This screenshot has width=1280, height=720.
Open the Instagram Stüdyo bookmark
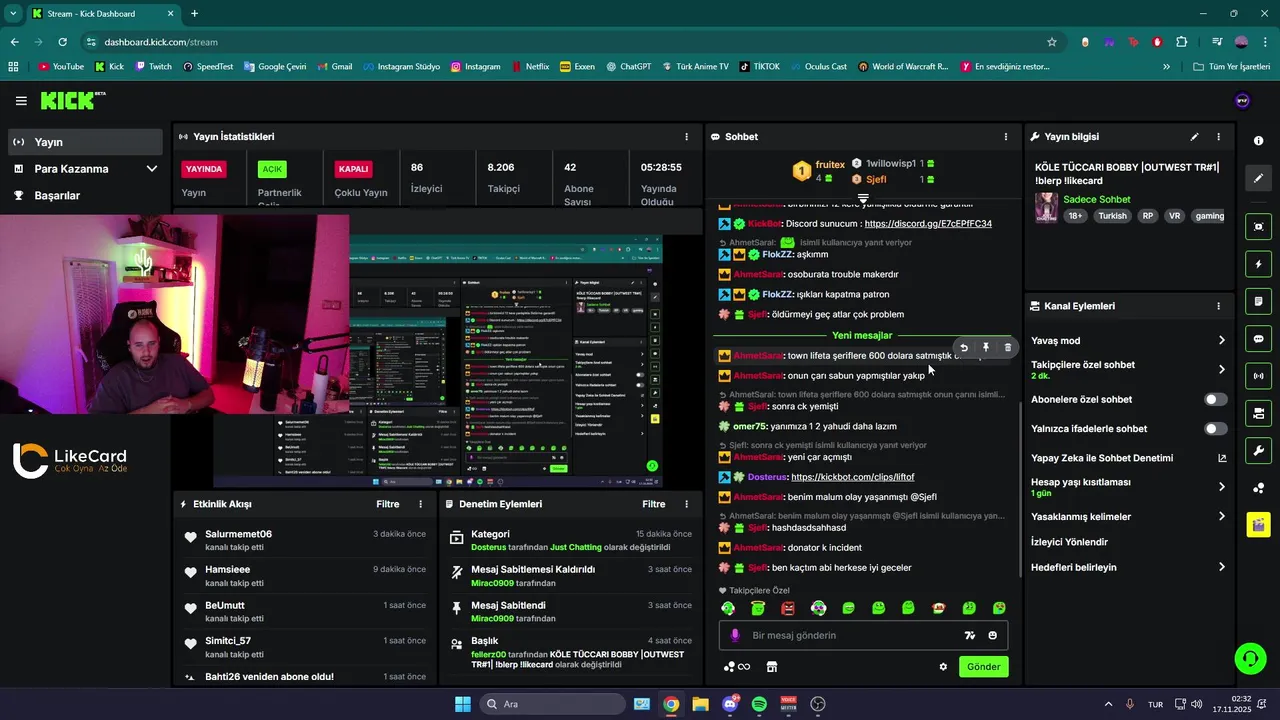pyautogui.click(x=401, y=67)
